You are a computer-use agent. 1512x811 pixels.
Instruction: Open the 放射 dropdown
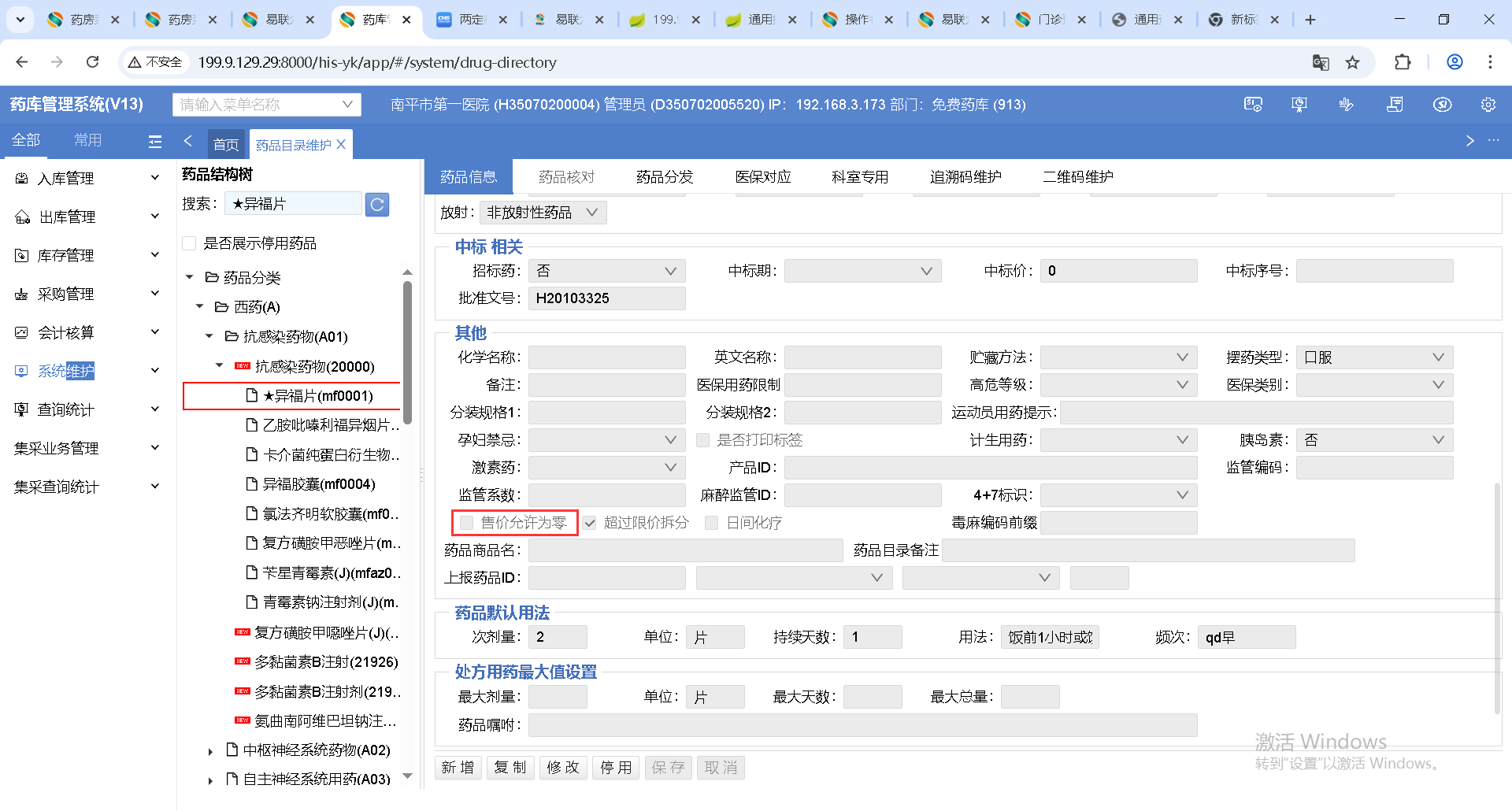543,213
